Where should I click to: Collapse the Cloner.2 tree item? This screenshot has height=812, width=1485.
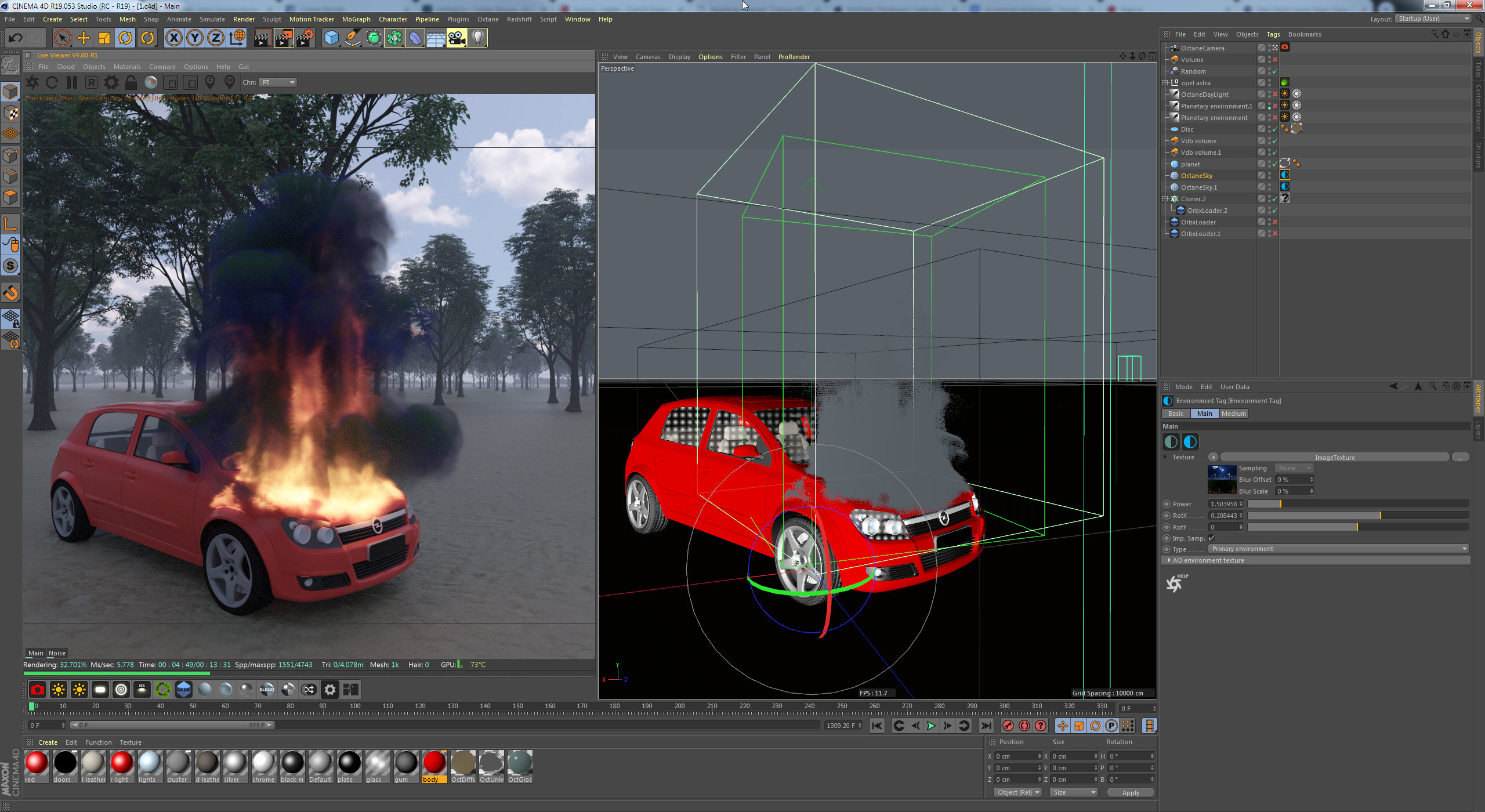1165,199
